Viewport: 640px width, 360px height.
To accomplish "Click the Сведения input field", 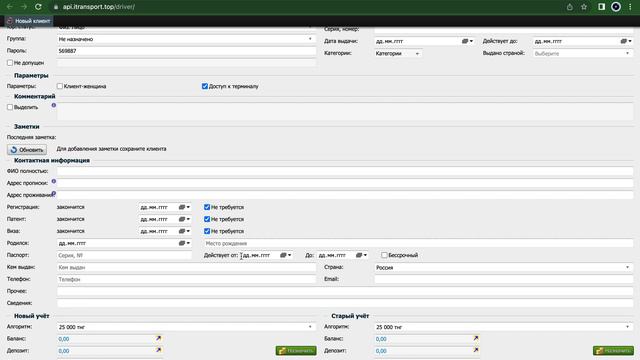I will coord(345,303).
